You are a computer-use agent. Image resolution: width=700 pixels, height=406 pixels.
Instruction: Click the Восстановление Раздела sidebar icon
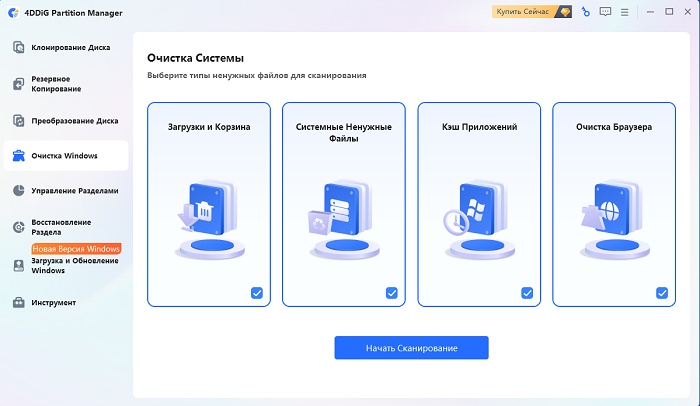(18, 227)
